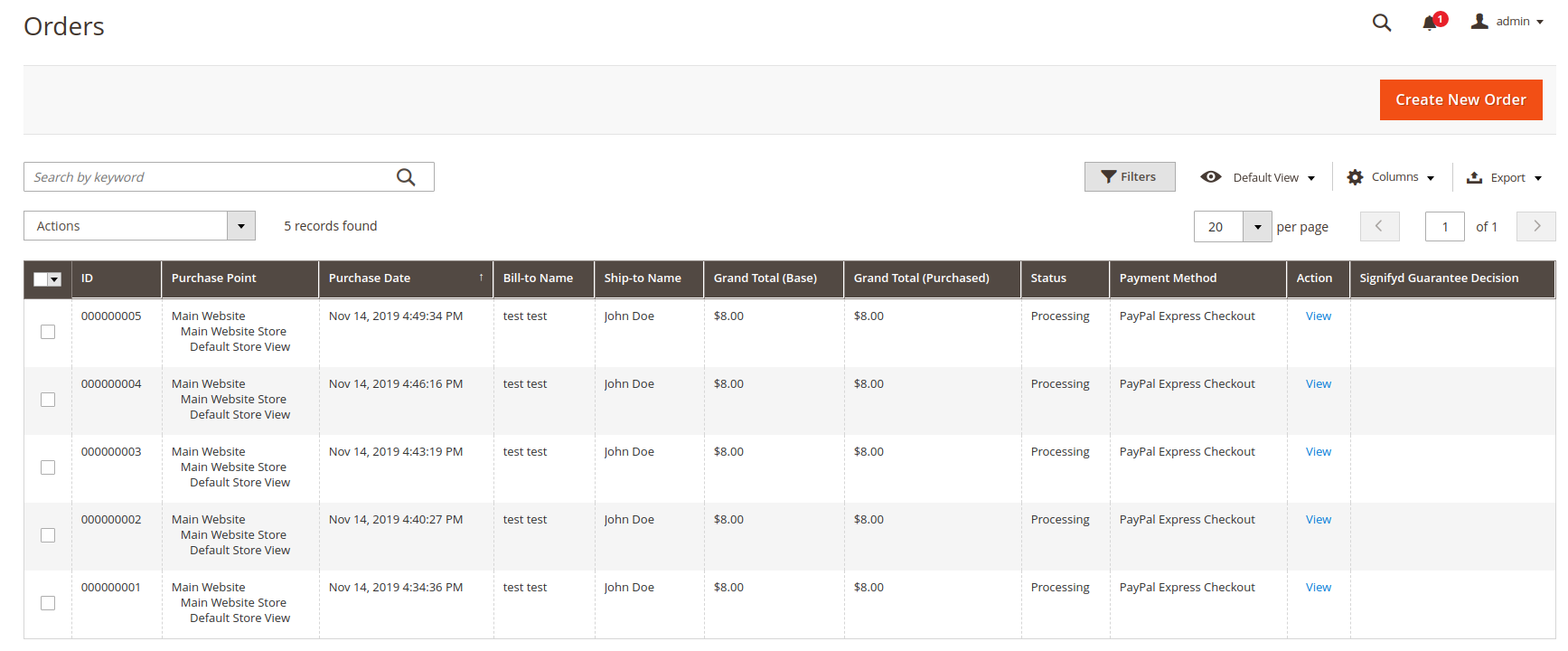Click the Export upload icon
This screenshot has width=1568, height=651.
click(1474, 177)
